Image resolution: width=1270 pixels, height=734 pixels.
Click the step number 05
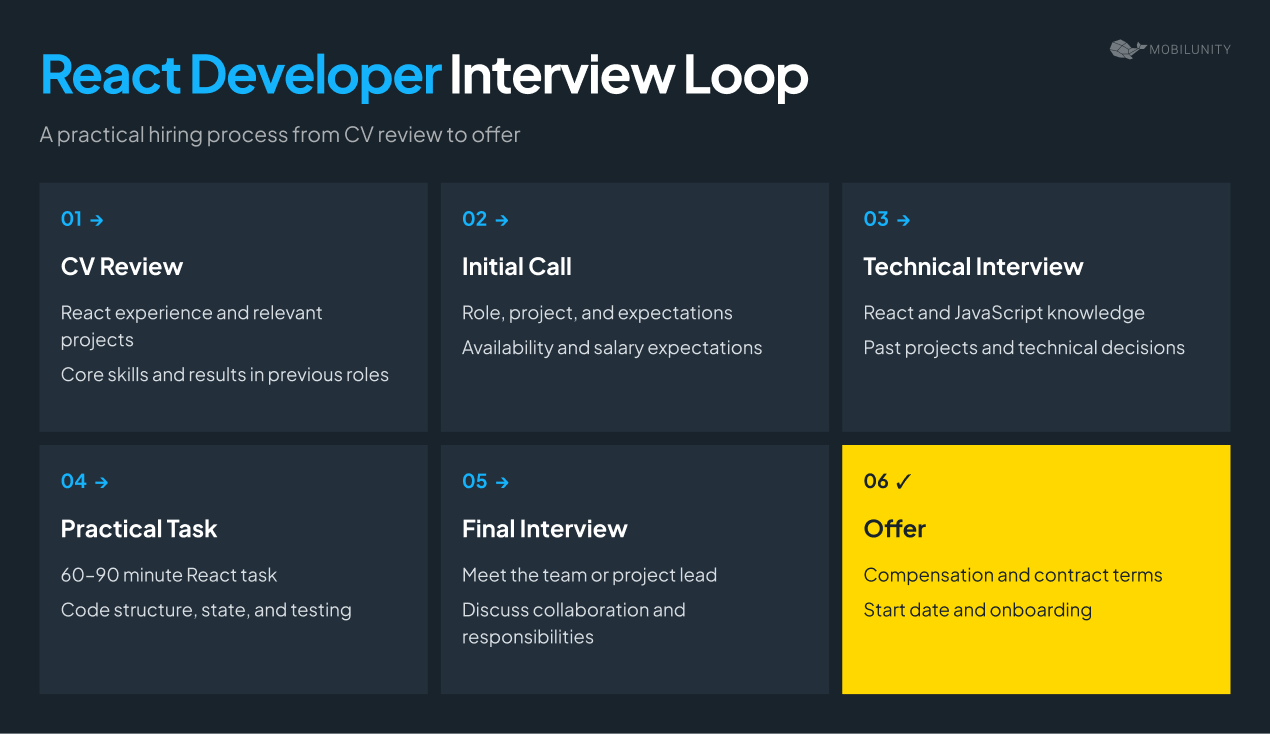tap(475, 481)
